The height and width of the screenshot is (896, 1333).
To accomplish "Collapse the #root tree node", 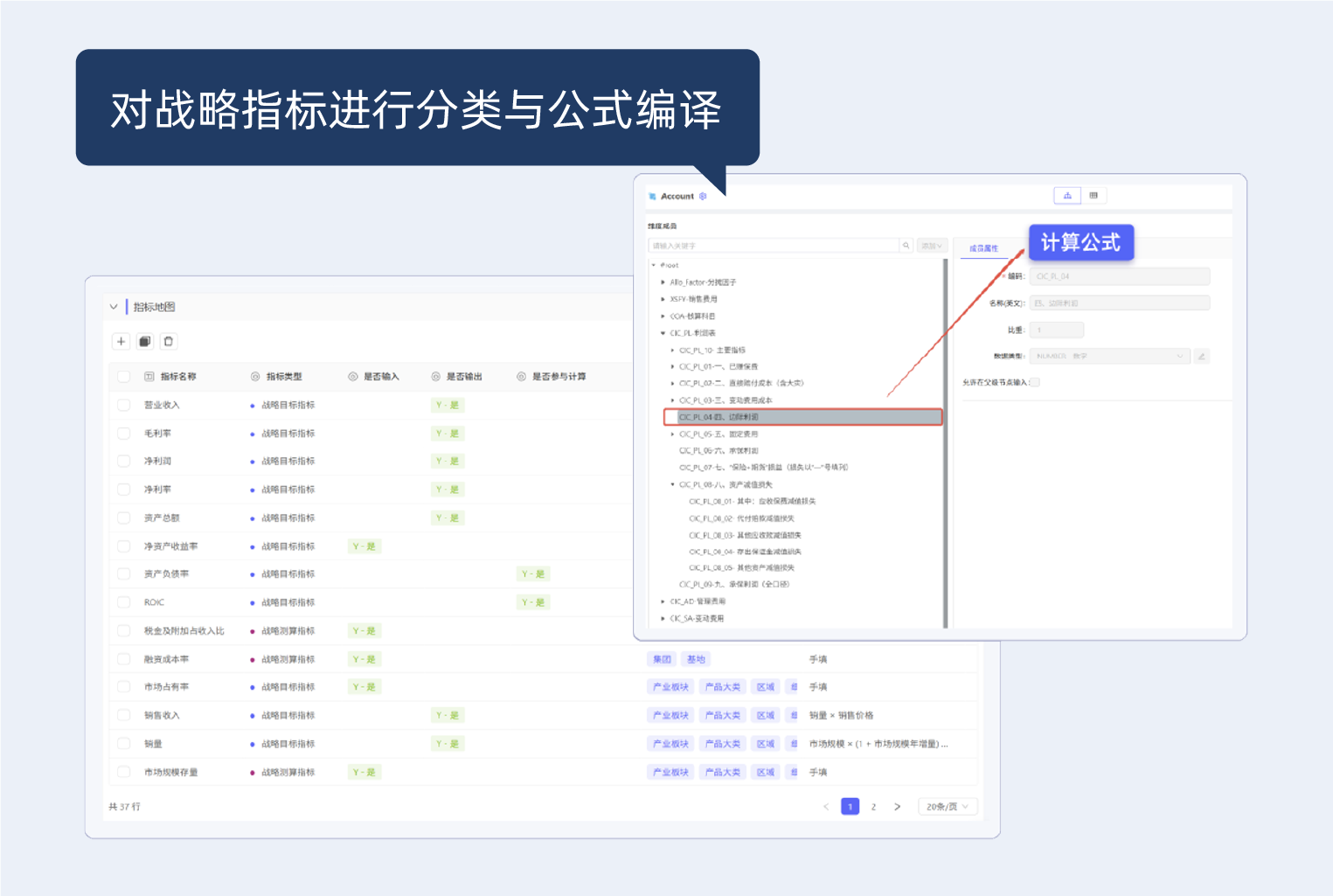I will (x=653, y=265).
